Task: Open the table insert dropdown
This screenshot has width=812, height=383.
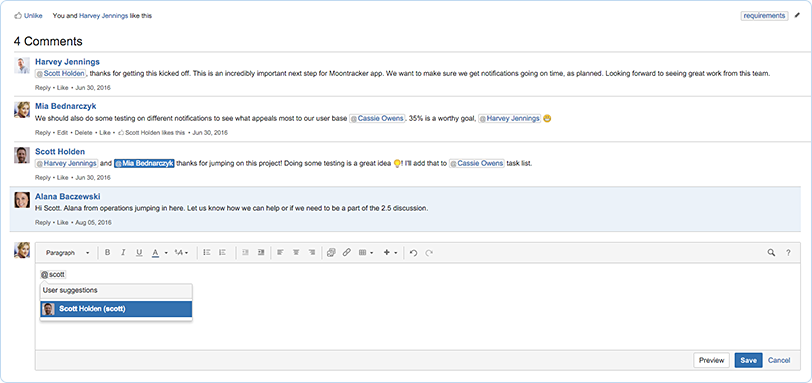Action: pyautogui.click(x=366, y=253)
